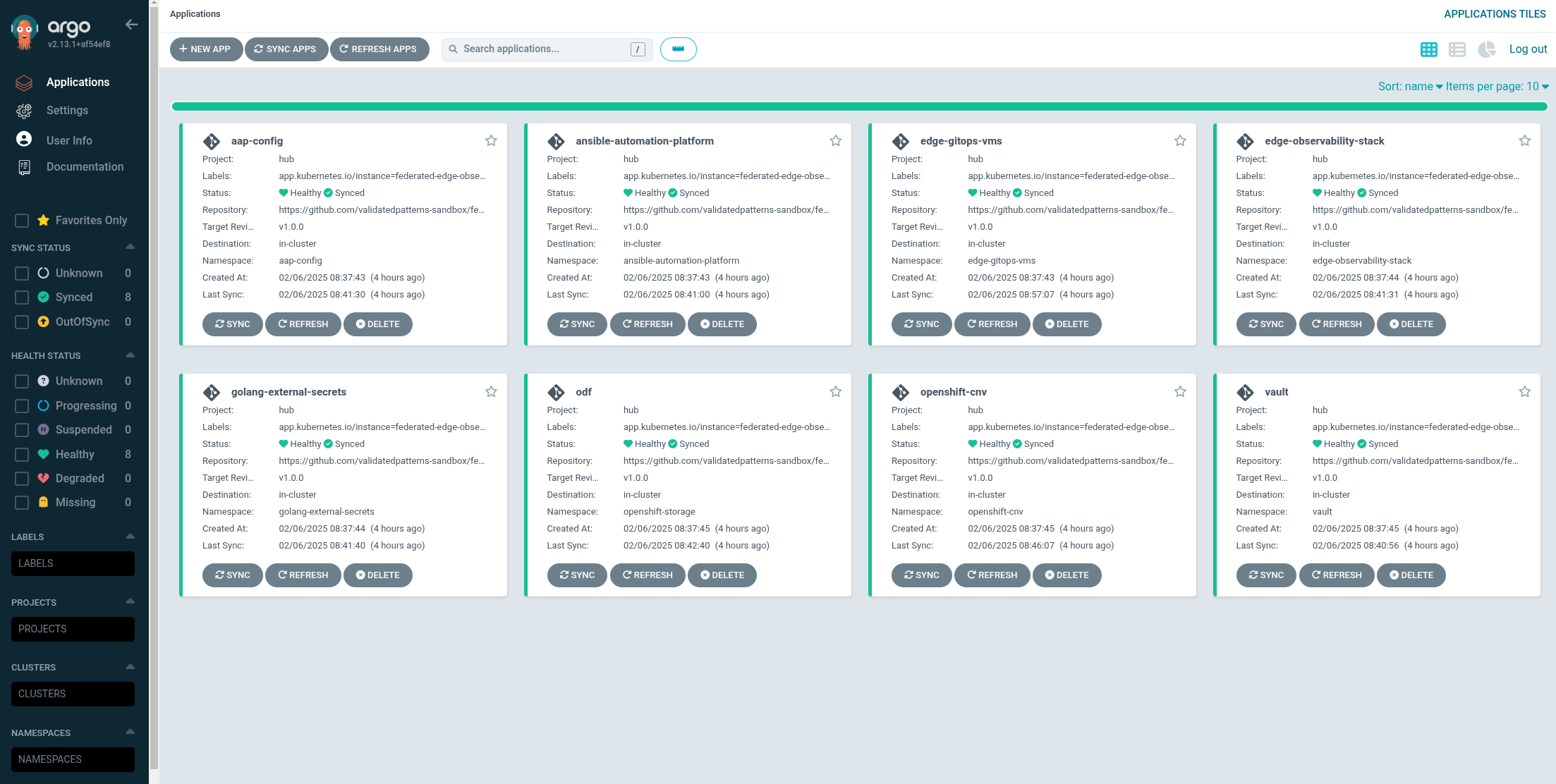Image resolution: width=1556 pixels, height=784 pixels.
Task: Favorite the aap-config application star
Action: tap(491, 141)
